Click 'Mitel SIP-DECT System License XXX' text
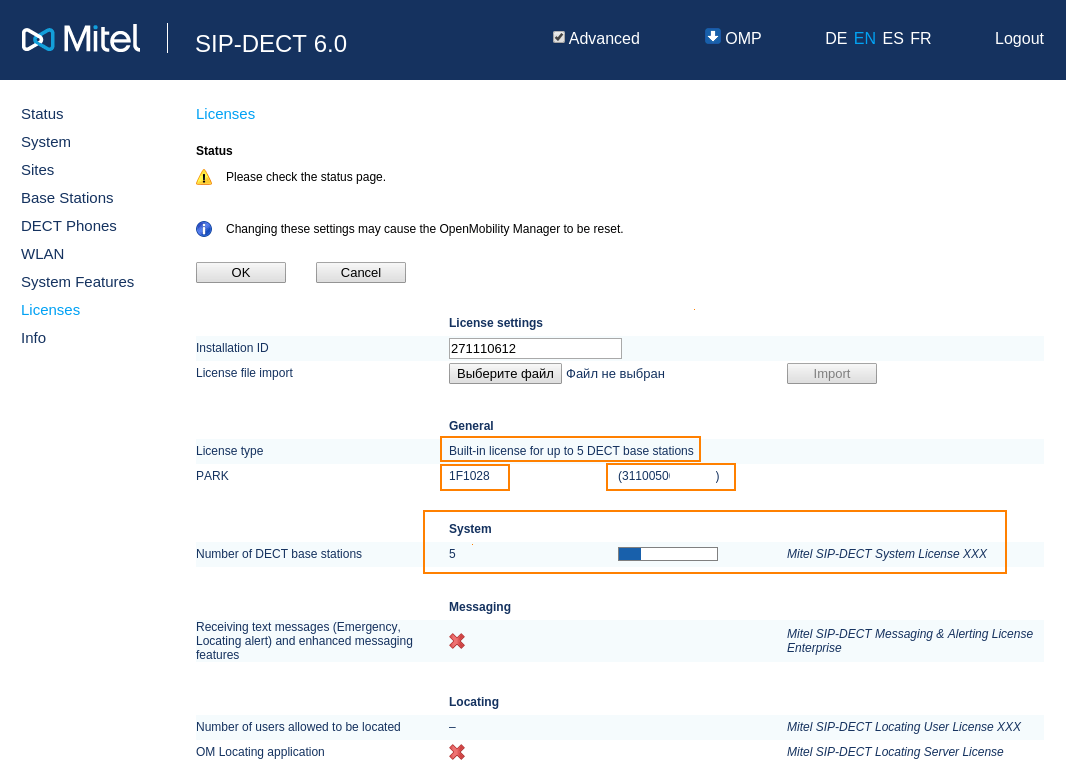The image size is (1066, 779). click(x=887, y=554)
